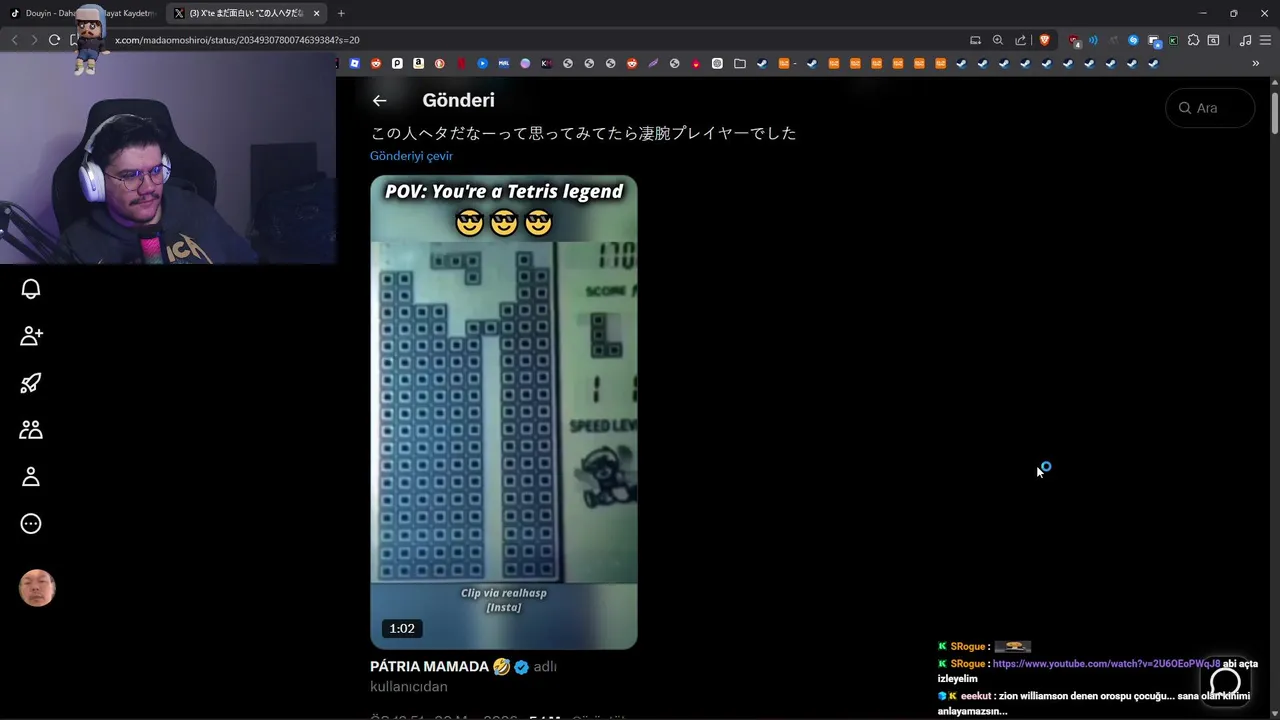This screenshot has height=720, width=1280.
Task: Go back using arrow beside Gönderi
Action: [x=379, y=100]
